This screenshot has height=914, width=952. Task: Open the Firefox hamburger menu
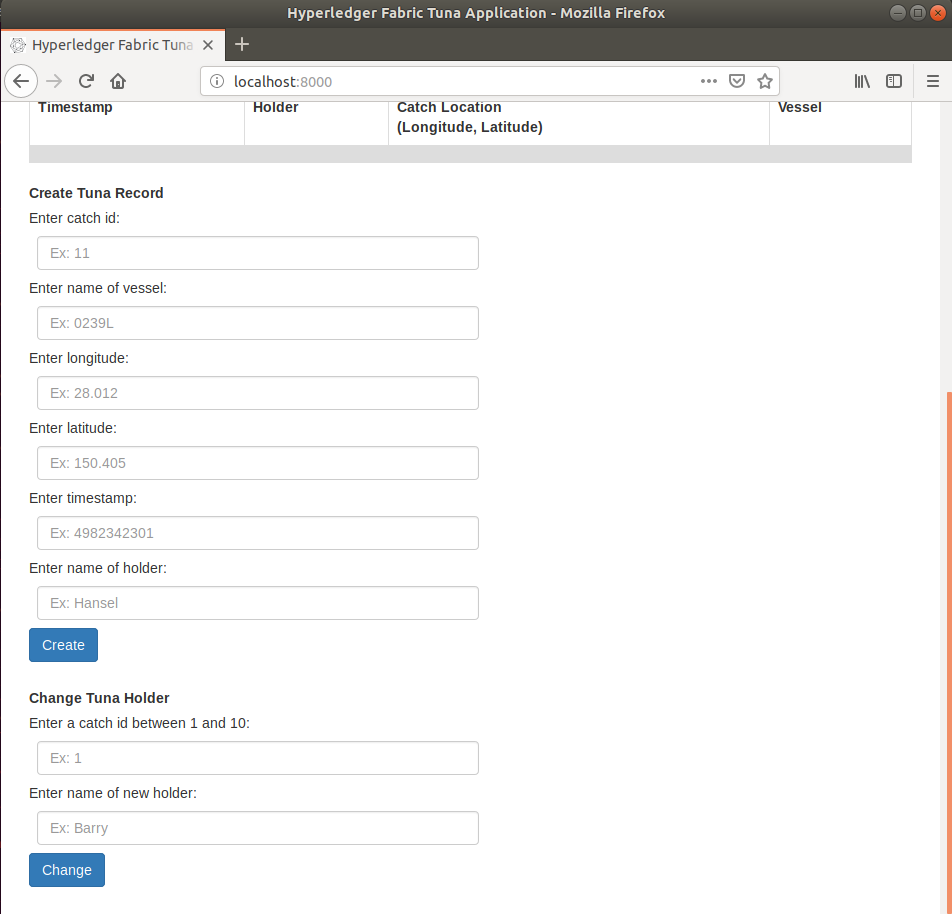coord(933,81)
